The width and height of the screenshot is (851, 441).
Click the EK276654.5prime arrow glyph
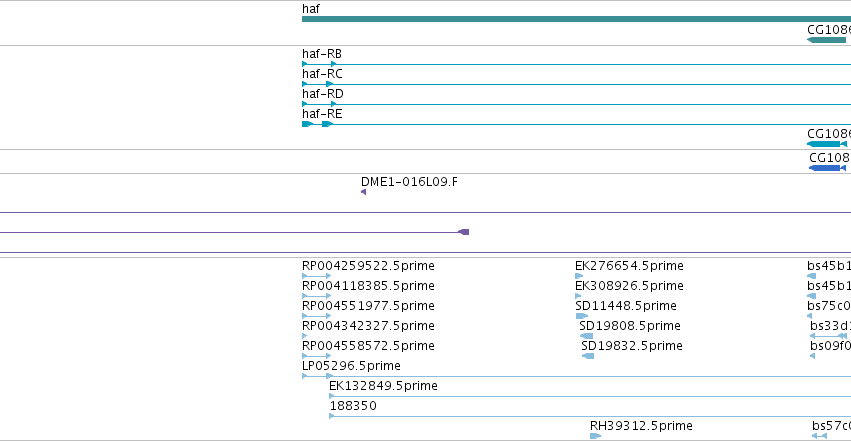coord(579,276)
